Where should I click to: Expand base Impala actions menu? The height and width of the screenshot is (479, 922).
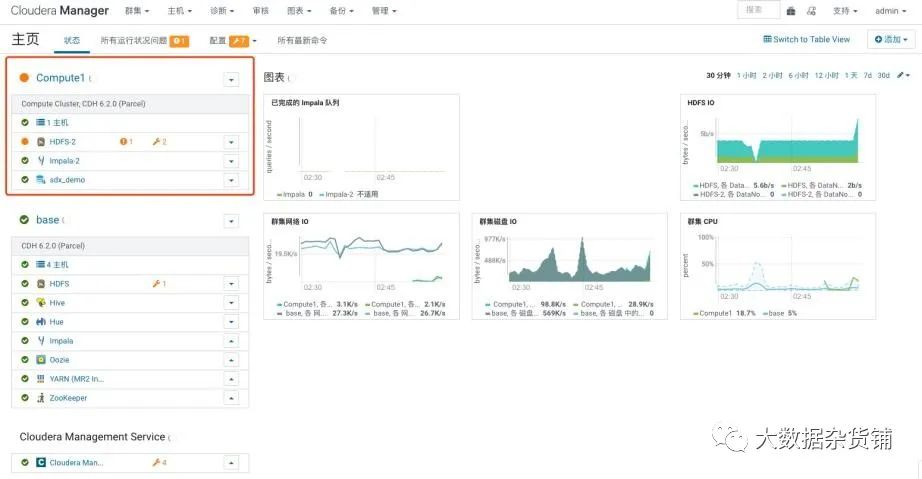(231, 341)
